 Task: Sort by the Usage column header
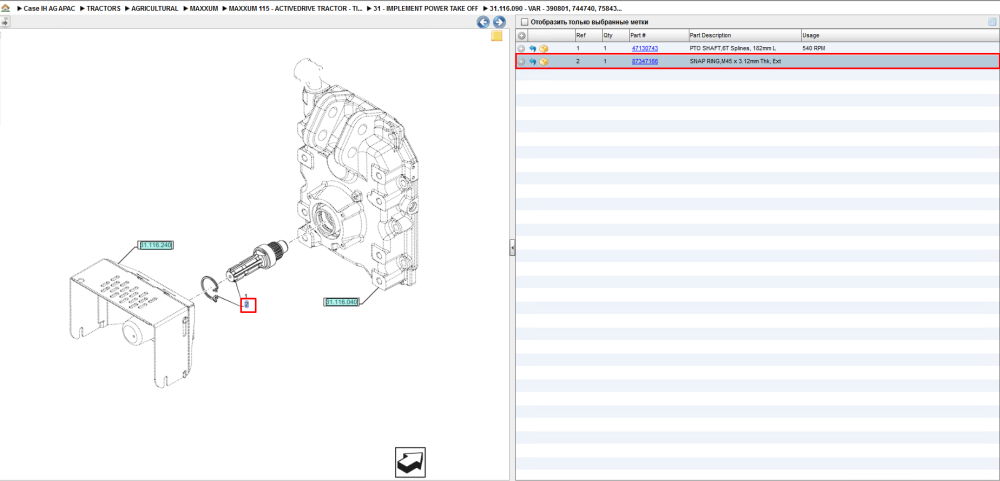coord(899,36)
